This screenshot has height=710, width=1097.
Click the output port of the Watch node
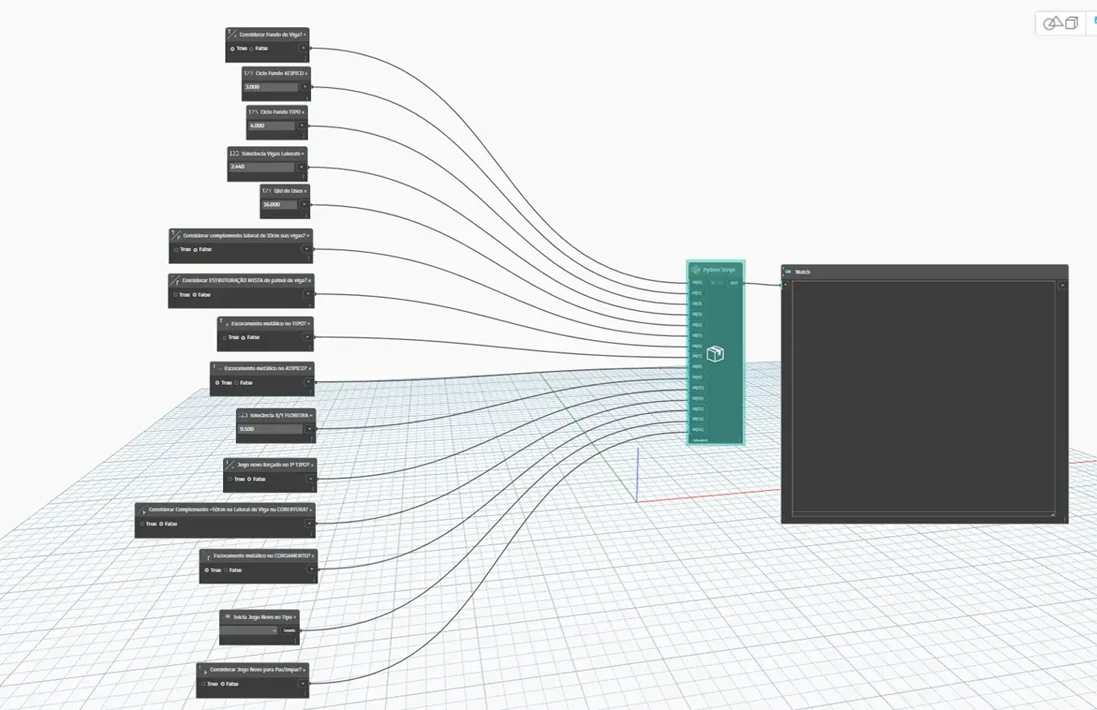pos(1063,285)
